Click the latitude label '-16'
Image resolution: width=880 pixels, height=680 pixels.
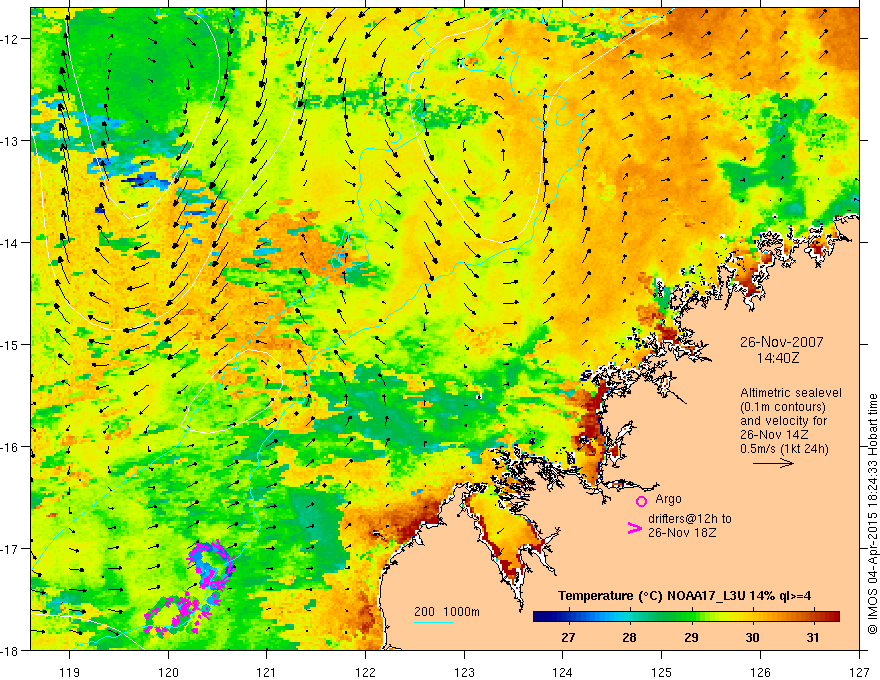10,447
